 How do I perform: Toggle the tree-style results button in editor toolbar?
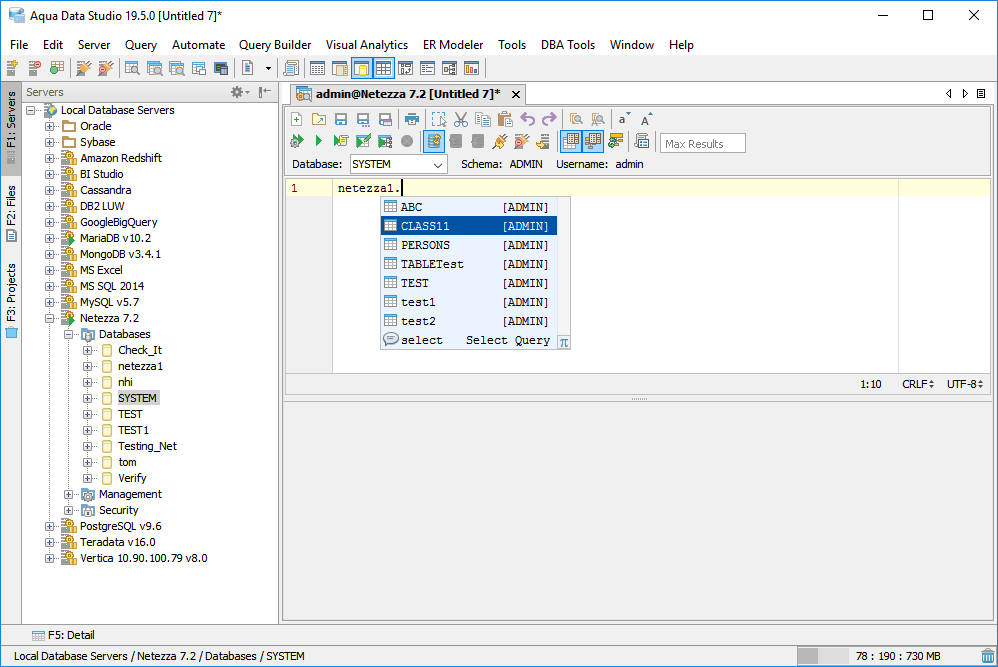coord(593,141)
